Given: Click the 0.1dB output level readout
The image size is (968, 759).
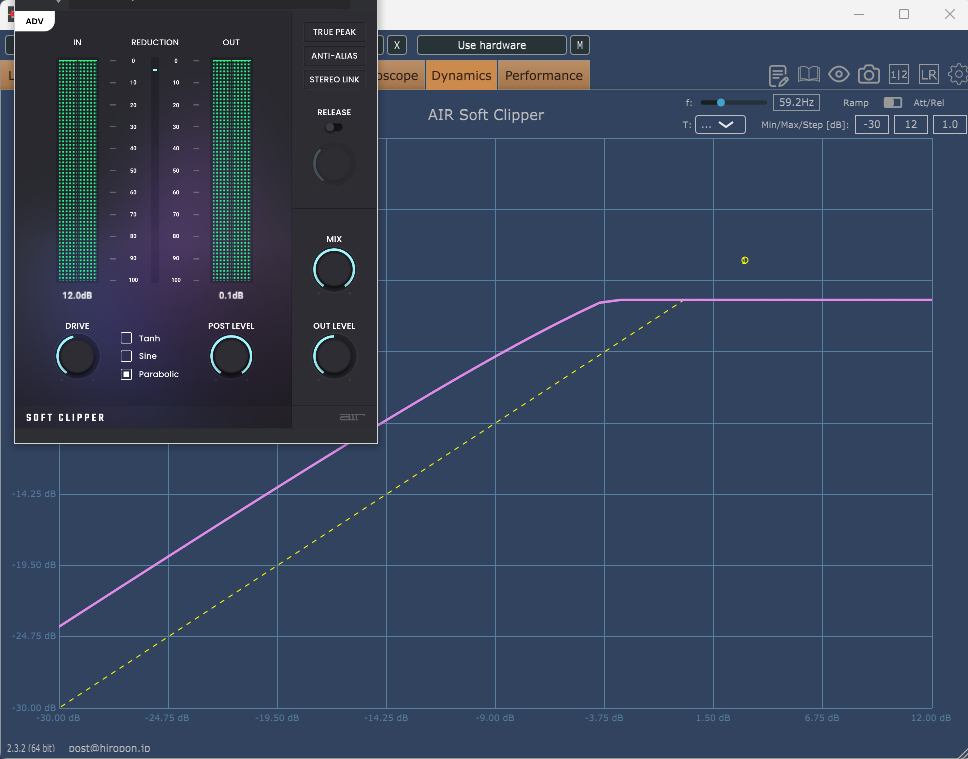Looking at the screenshot, I should point(231,295).
